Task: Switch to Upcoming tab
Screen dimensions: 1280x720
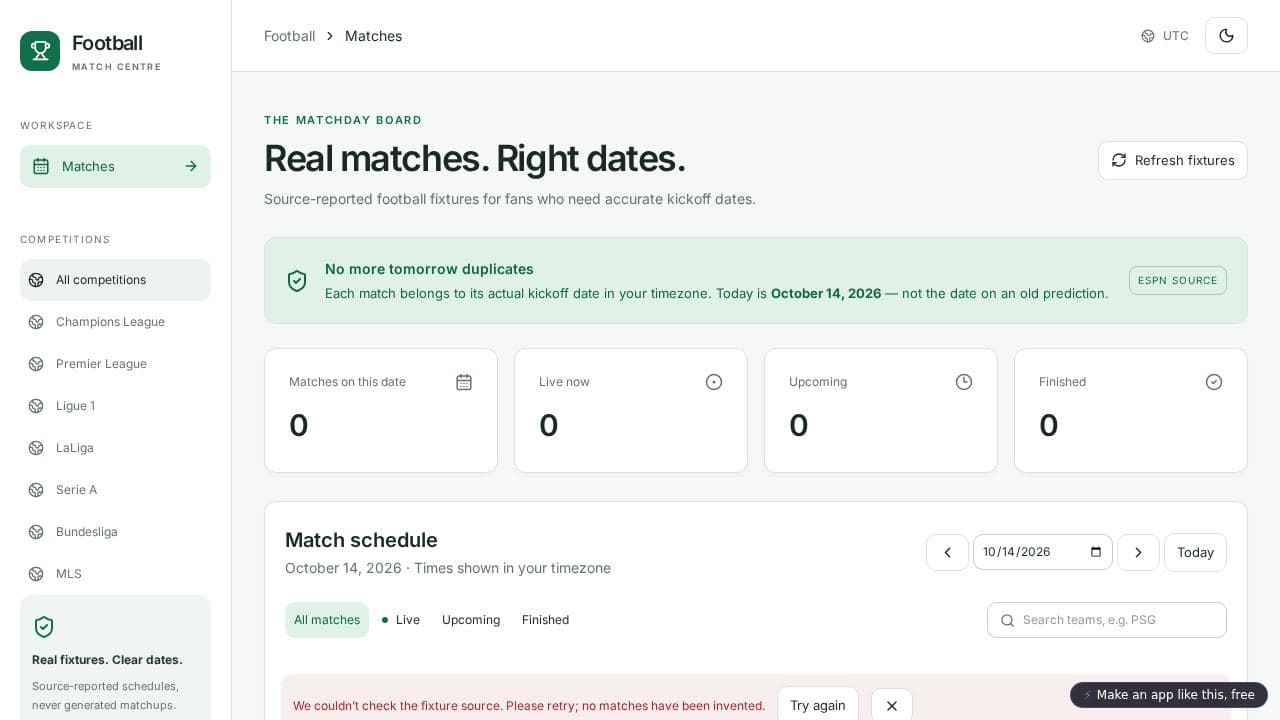Action: [x=471, y=620]
